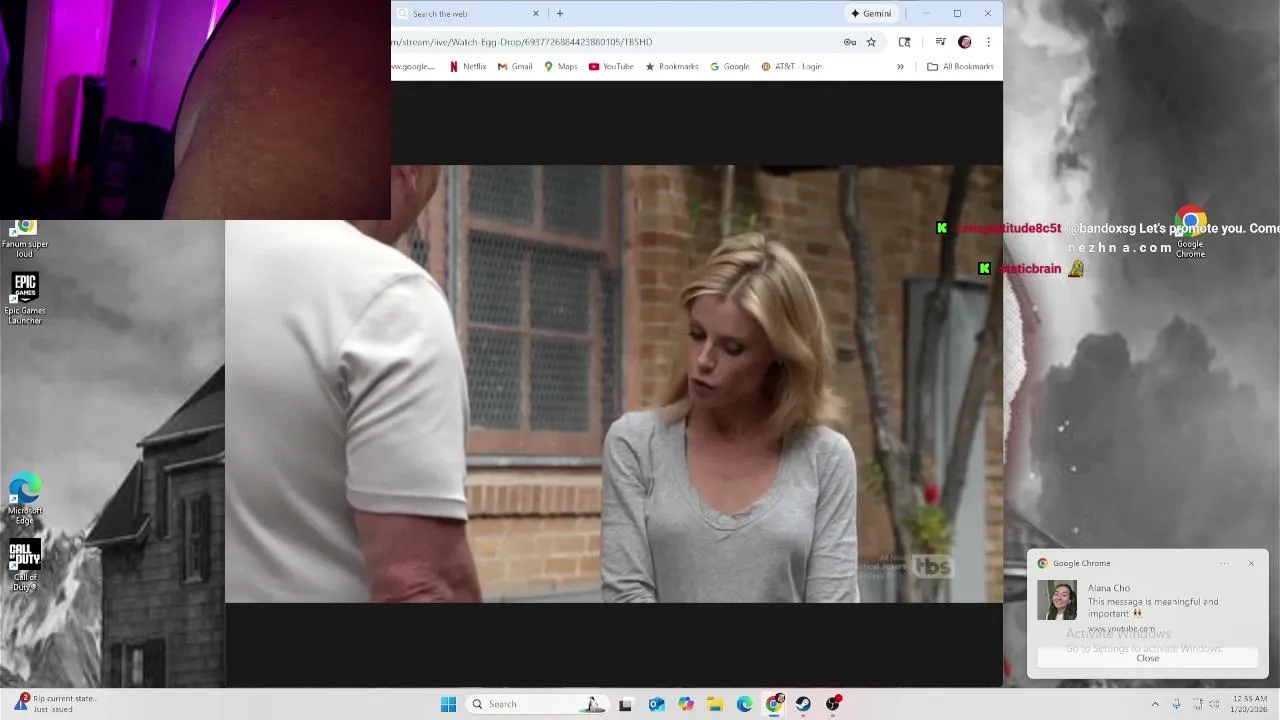Open the OBS icon in taskbar
Viewport: 1280px width, 720px height.
click(833, 704)
